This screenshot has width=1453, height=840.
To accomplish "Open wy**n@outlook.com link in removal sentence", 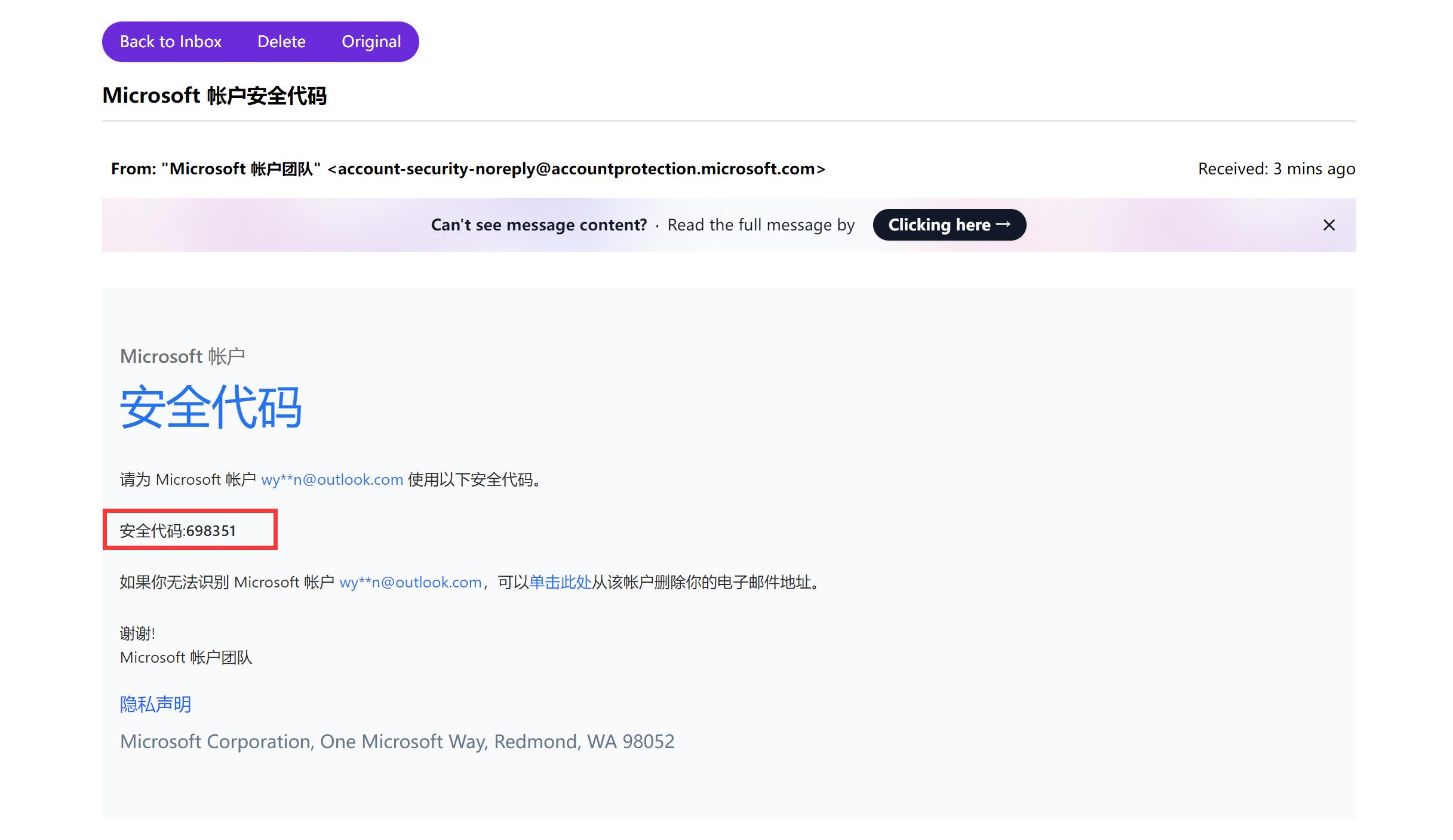I will (x=410, y=582).
